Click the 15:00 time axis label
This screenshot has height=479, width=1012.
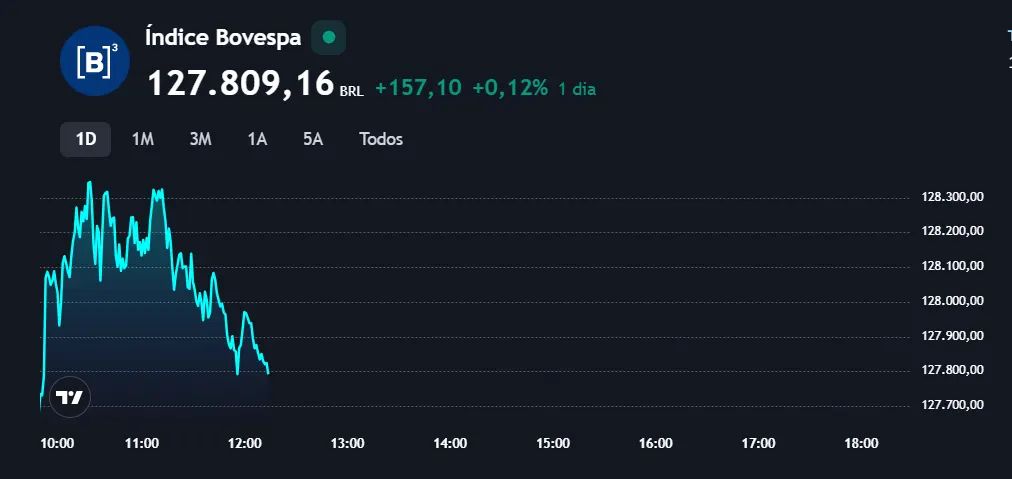(553, 443)
